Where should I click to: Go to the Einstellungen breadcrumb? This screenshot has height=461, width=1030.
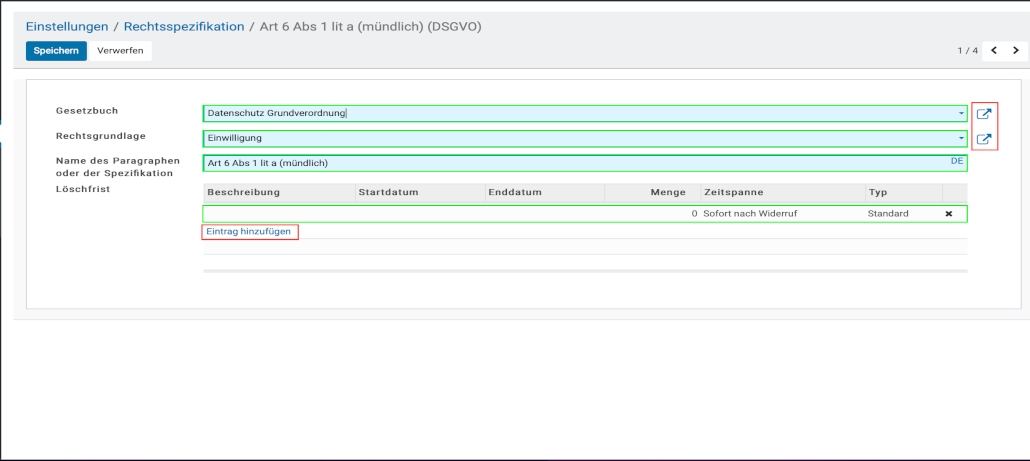pos(67,26)
